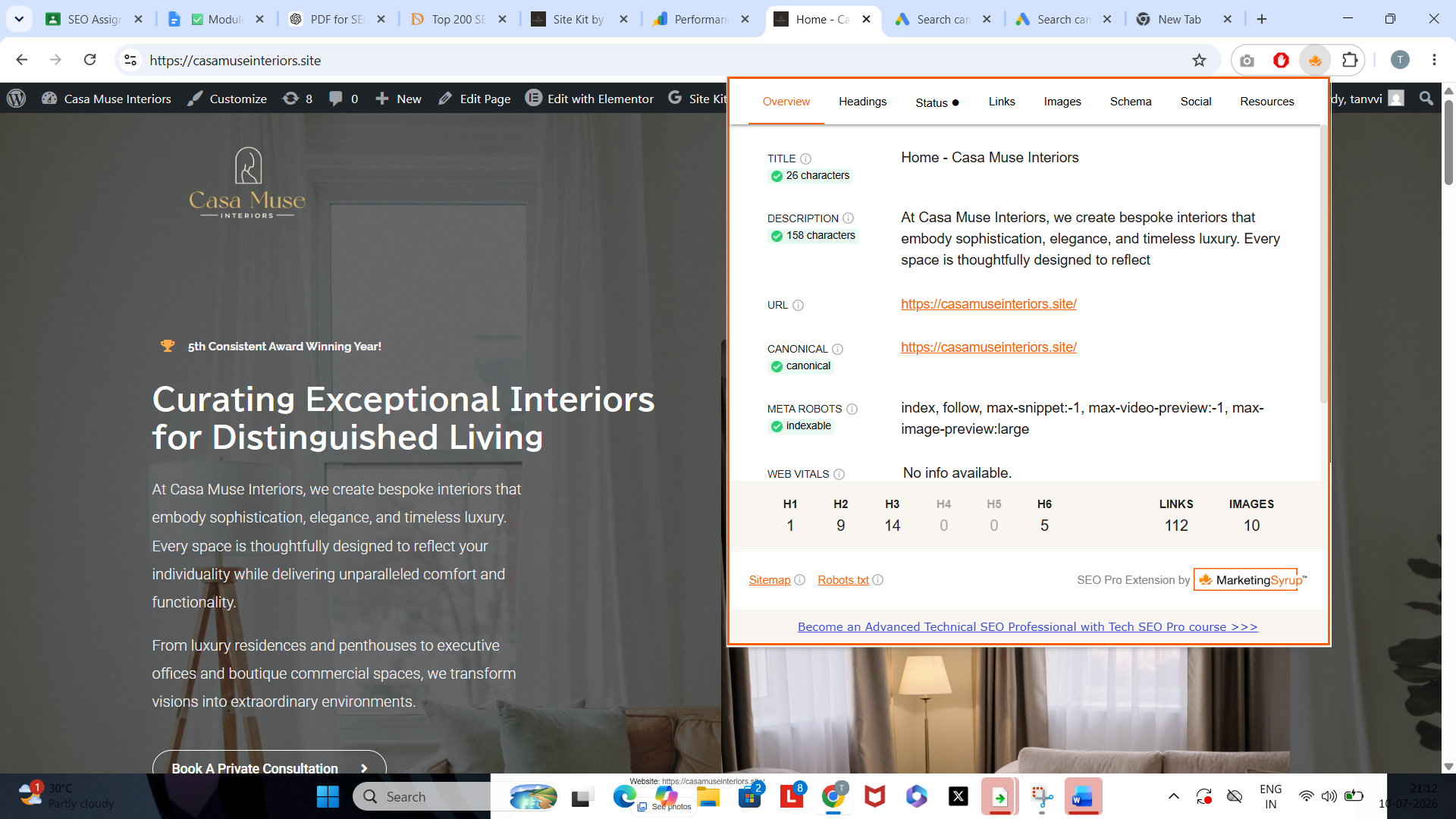The image size is (1456, 819).
Task: Open Chrome's three-dot menu
Action: coord(1434,60)
